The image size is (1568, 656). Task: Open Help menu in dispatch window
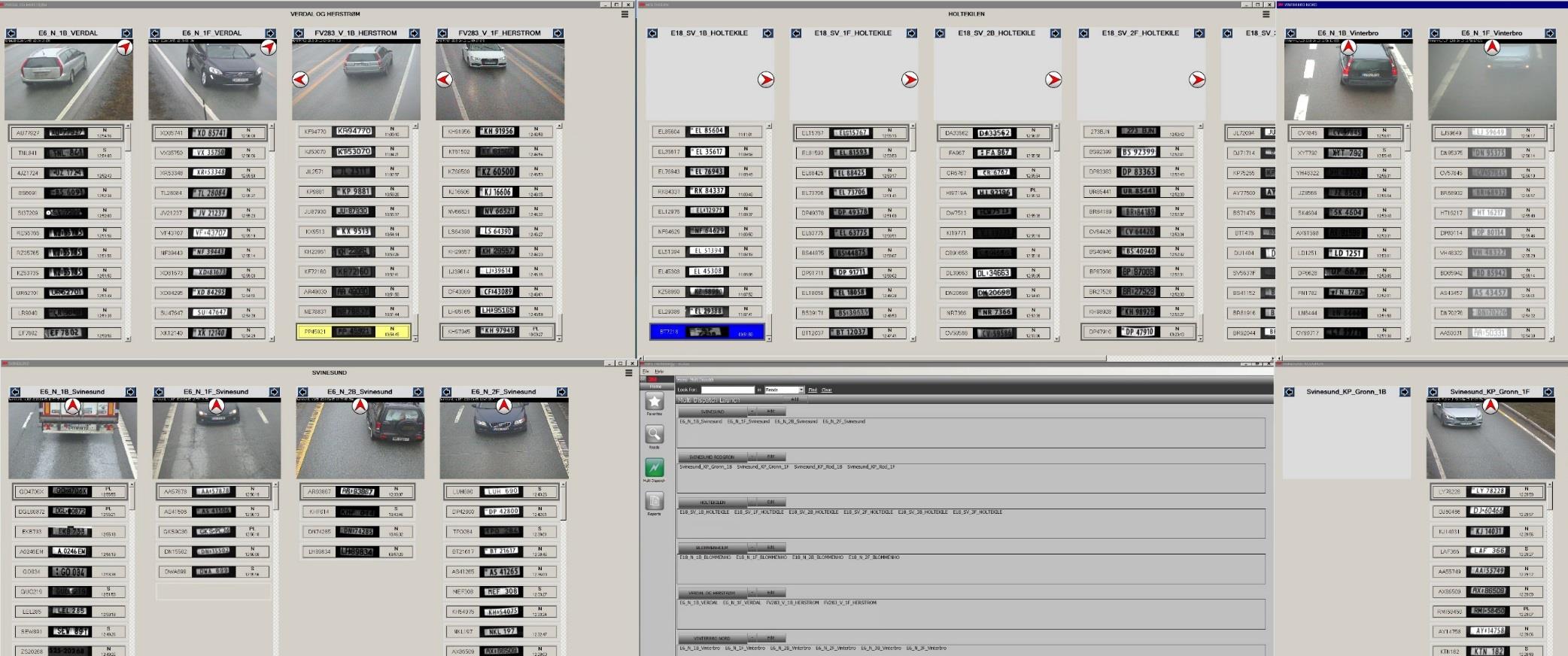659,372
